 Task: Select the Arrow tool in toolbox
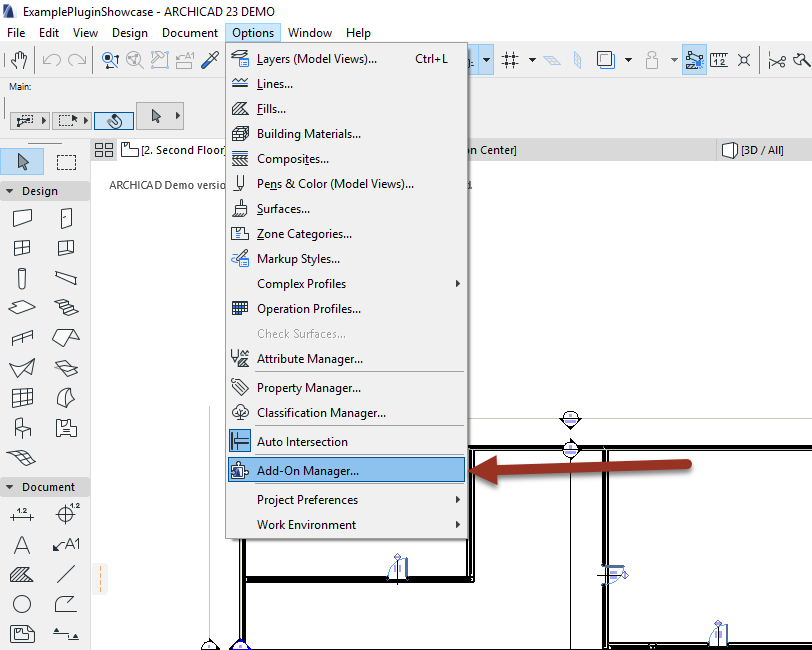22,162
